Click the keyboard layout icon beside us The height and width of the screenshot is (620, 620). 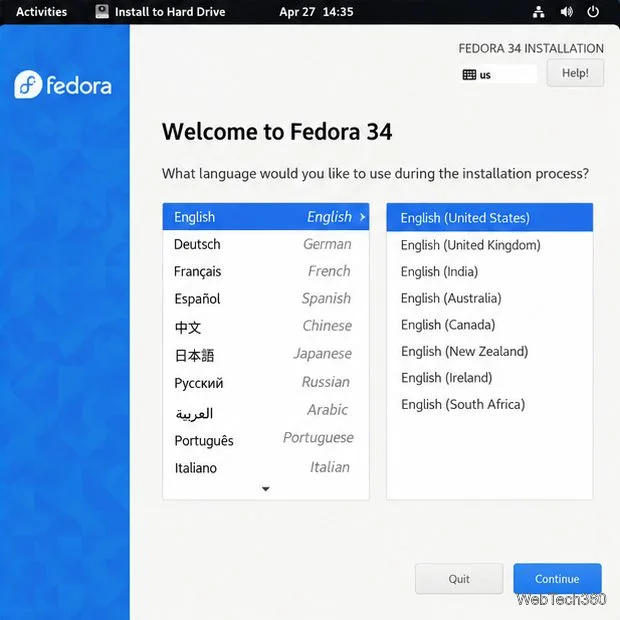pos(469,75)
